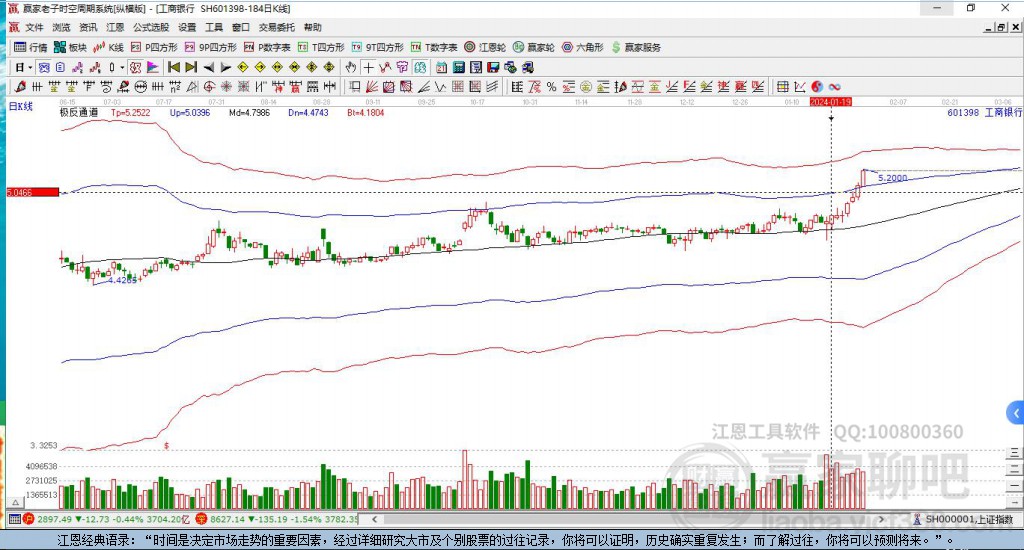Open the 设置 menu
Image resolution: width=1024 pixels, height=550 pixels.
[187, 27]
